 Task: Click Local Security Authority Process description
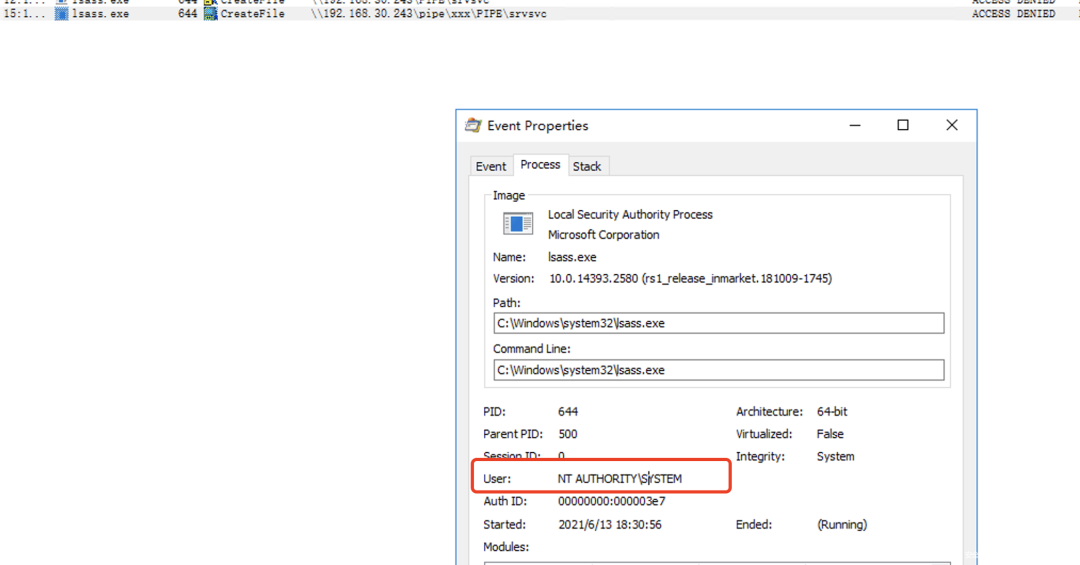630,214
